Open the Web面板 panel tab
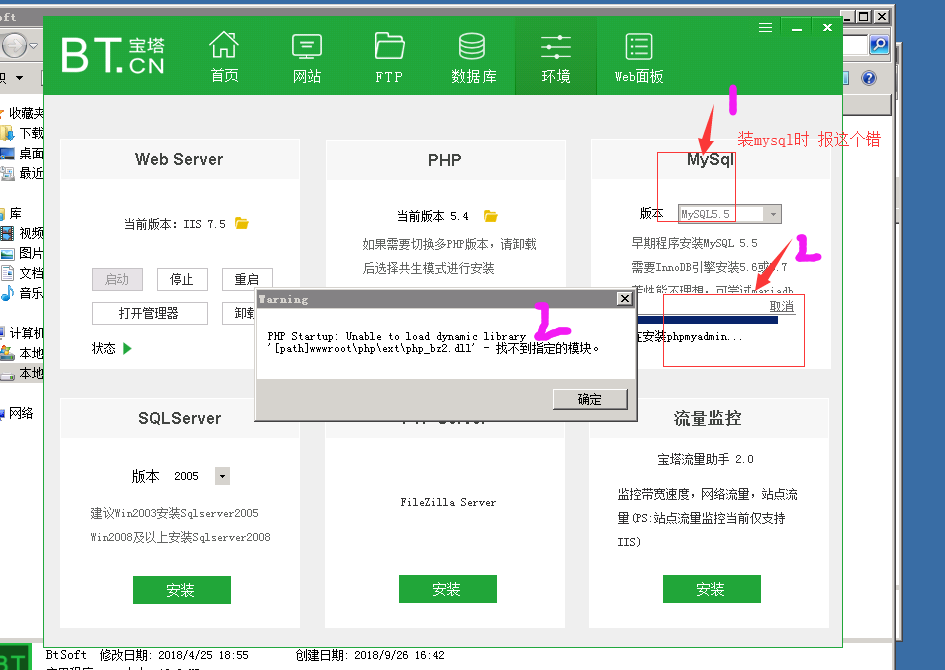The height and width of the screenshot is (670, 945). point(639,56)
